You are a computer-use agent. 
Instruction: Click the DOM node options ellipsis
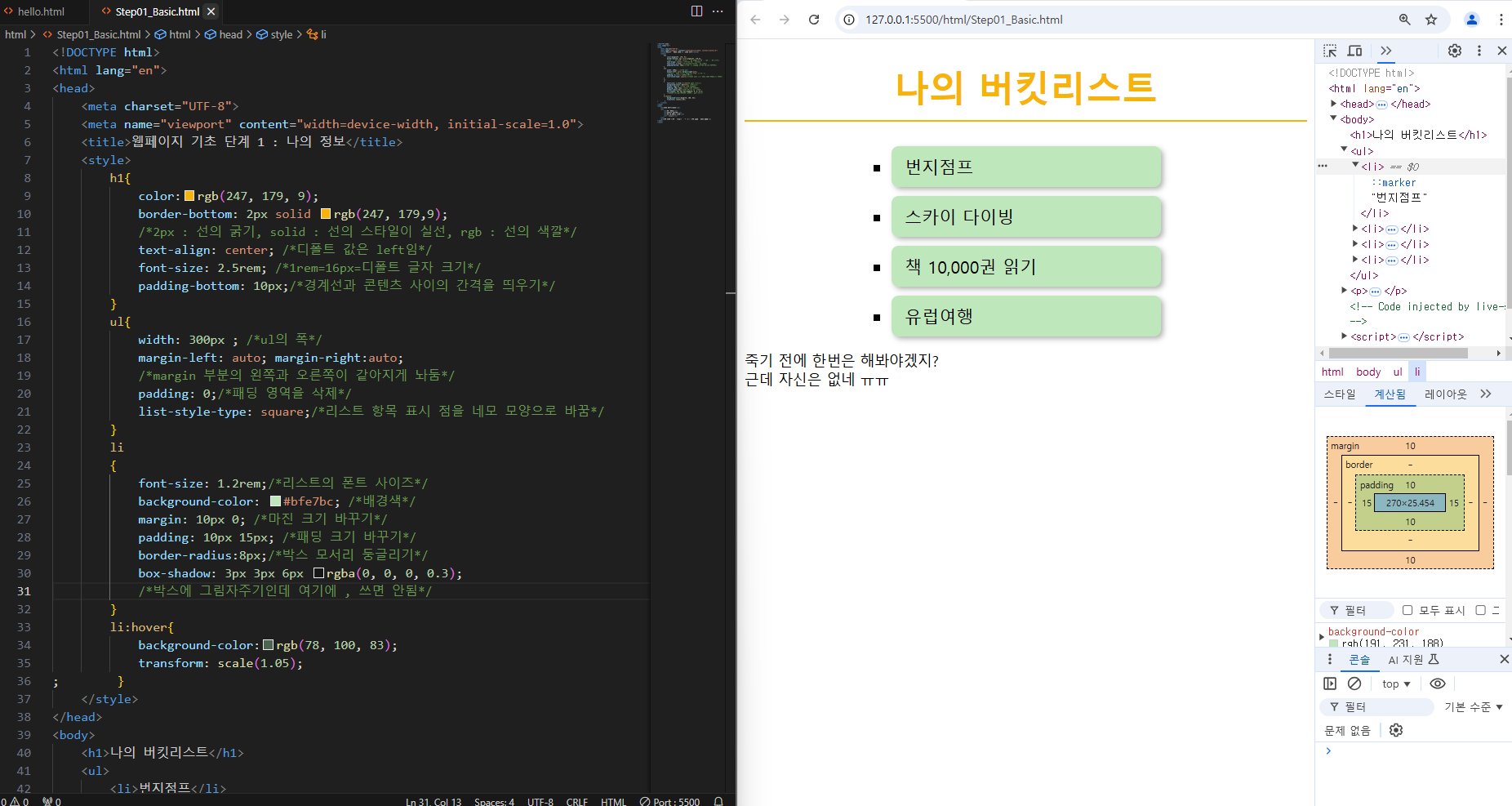click(x=1323, y=166)
